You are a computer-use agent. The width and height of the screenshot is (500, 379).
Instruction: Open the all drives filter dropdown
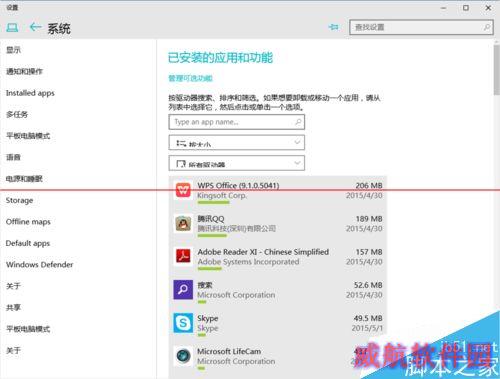[x=237, y=163]
